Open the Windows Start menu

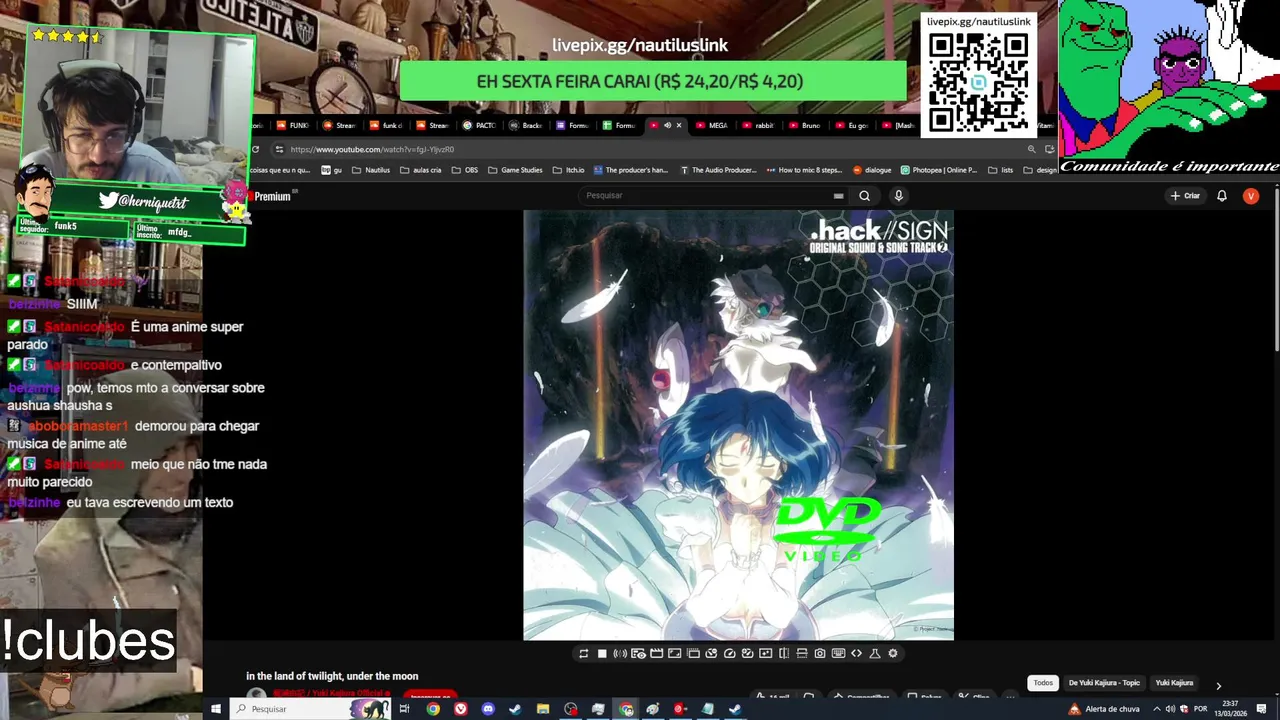(x=215, y=709)
